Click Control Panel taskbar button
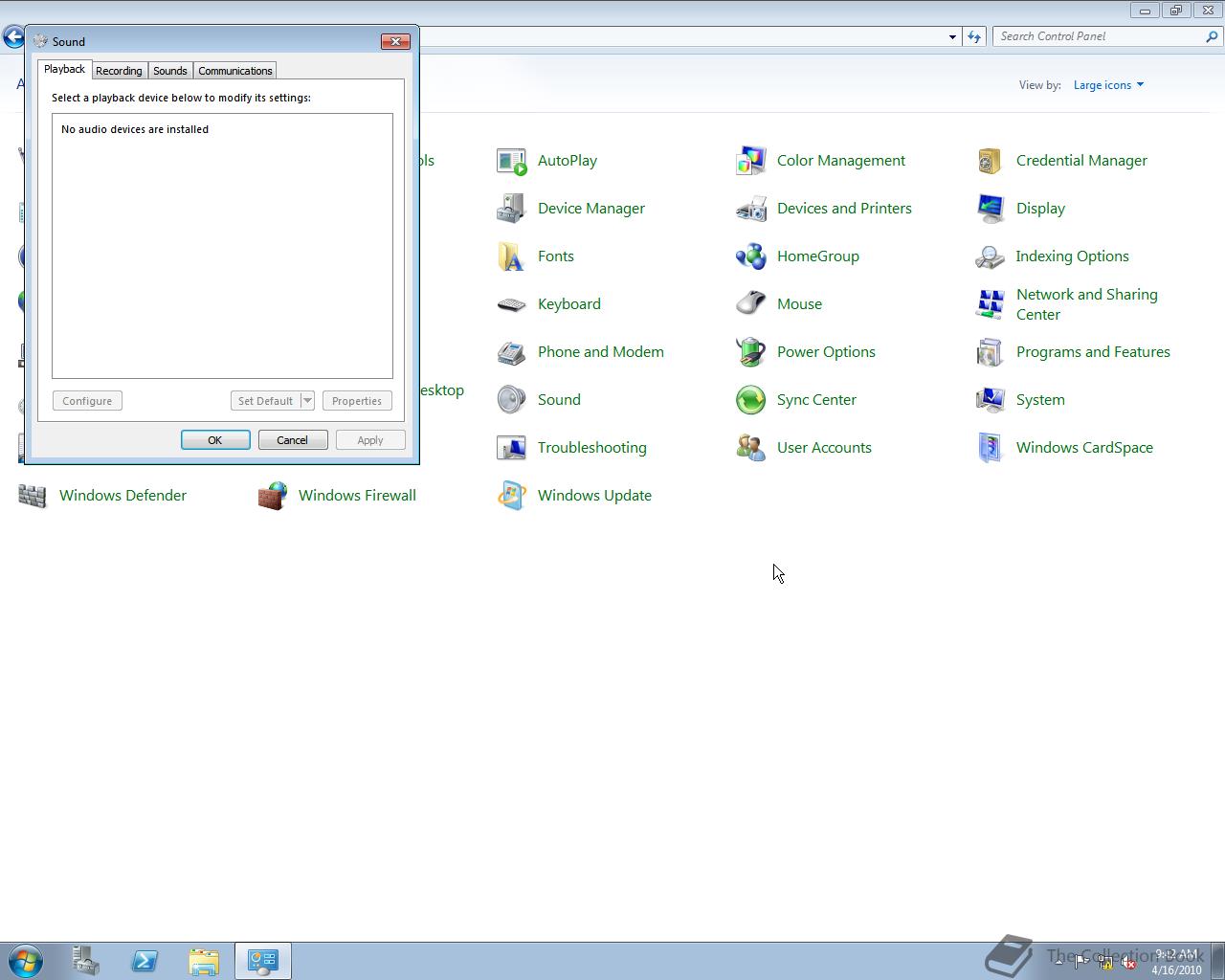The height and width of the screenshot is (980, 1225). coord(263,961)
